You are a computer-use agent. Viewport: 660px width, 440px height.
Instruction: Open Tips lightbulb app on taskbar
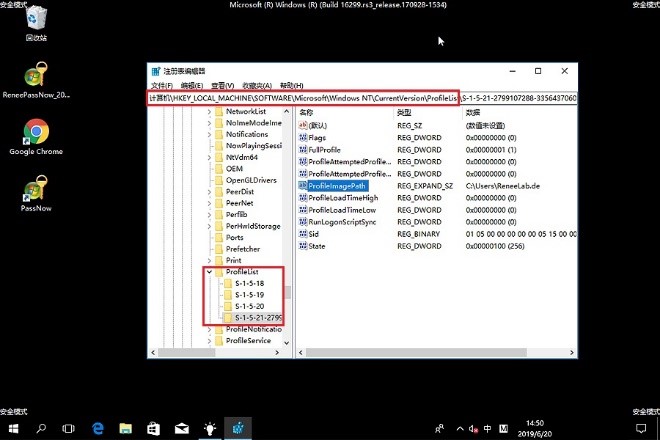tap(210, 429)
